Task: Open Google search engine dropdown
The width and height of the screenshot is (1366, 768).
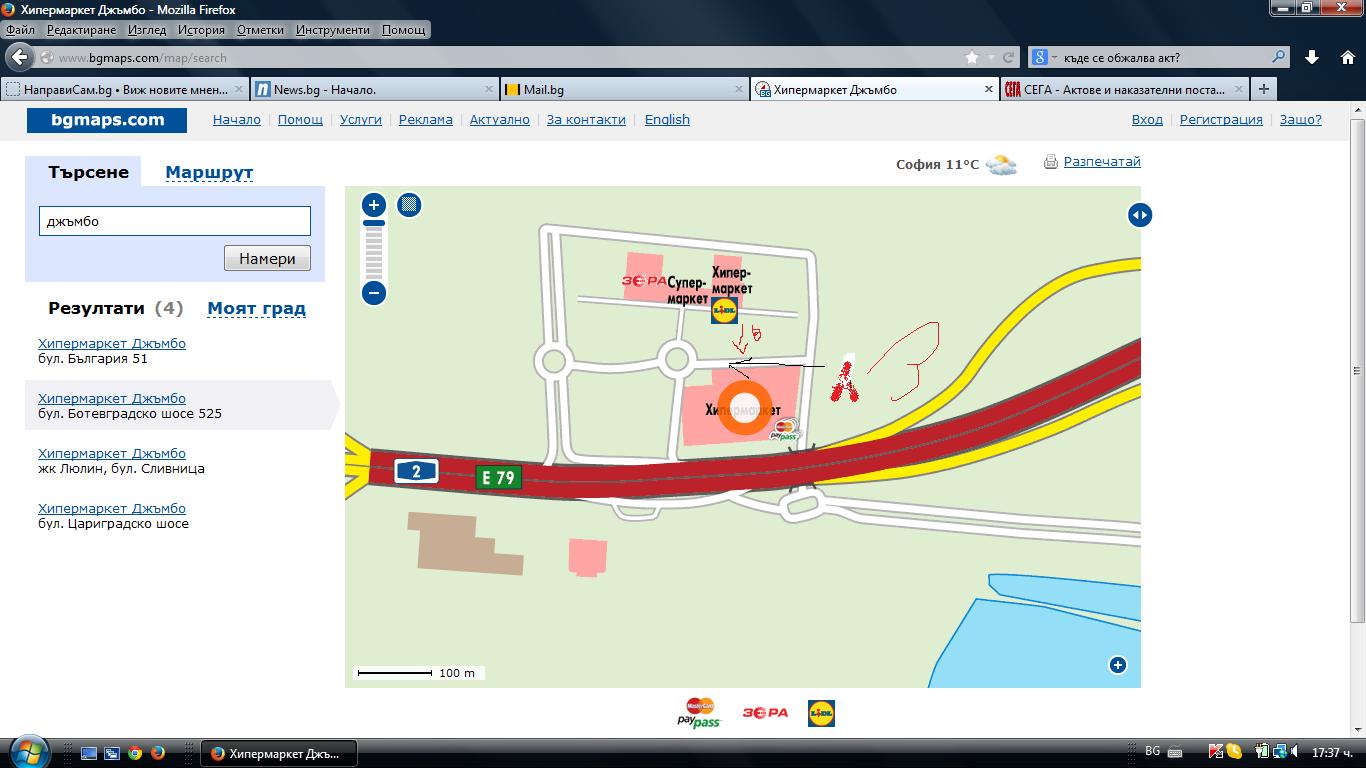Action: coord(1044,58)
